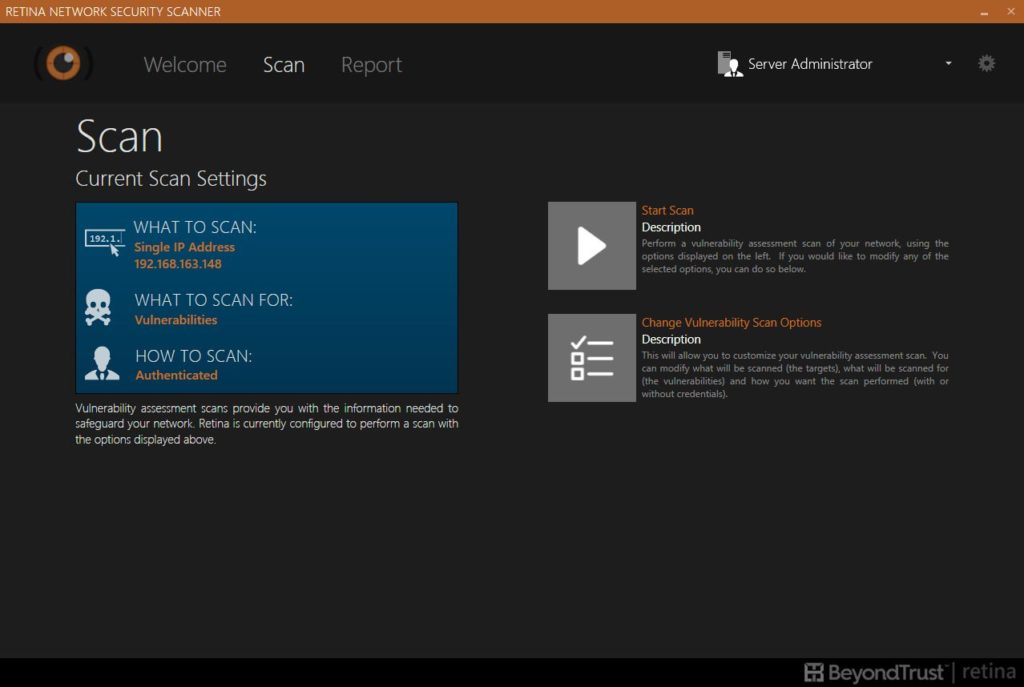Click the Authenticated scan method label
The image size is (1024, 687).
pyautogui.click(x=176, y=375)
